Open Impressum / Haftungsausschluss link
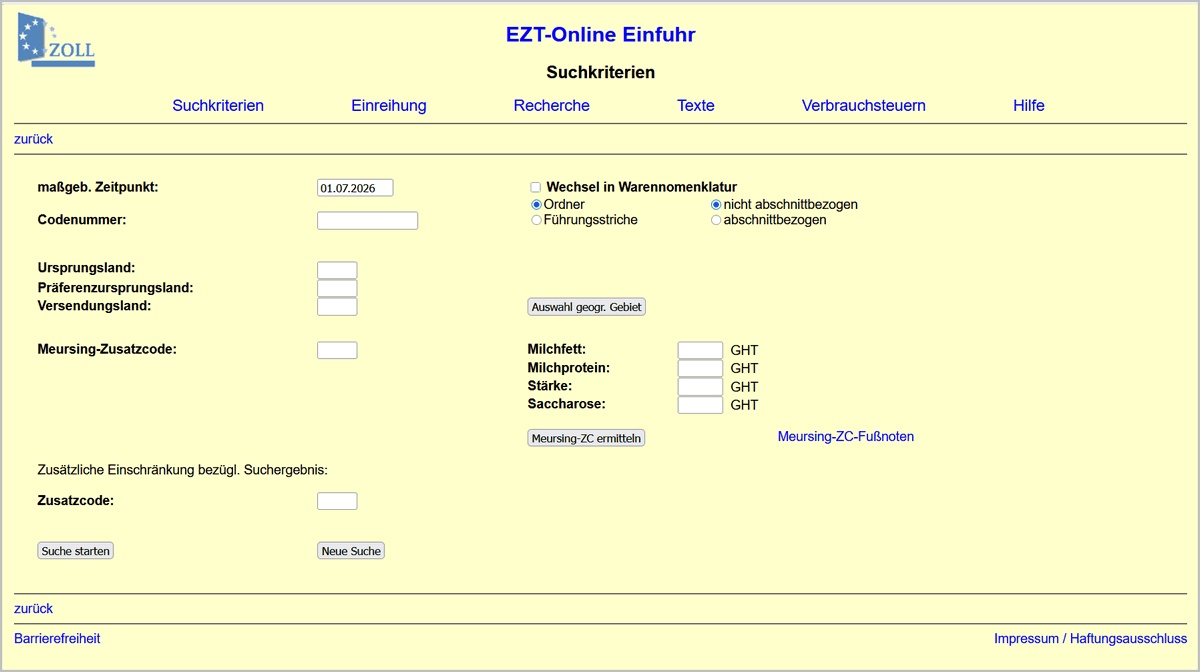Image resolution: width=1200 pixels, height=672 pixels. 1090,638
